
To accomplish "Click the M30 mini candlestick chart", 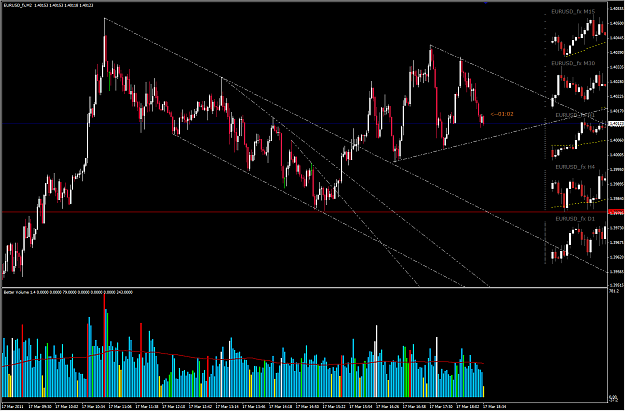I will click(x=579, y=88).
